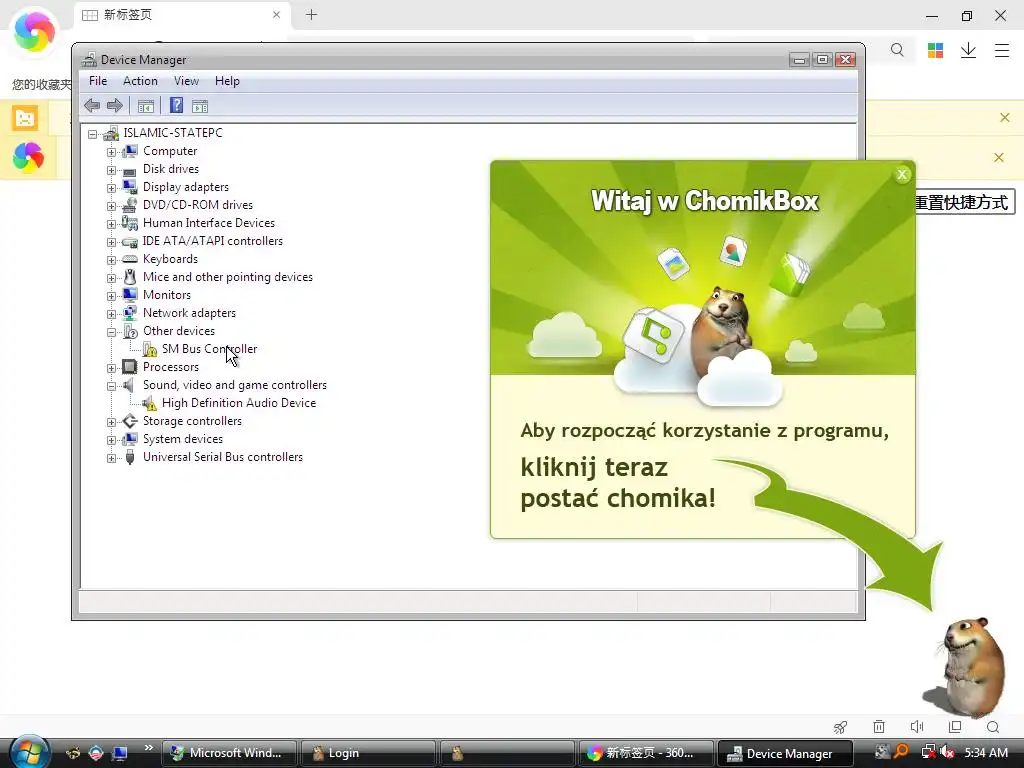Screen dimensions: 1024x768
Task: Click the speaker icon in browser bottom bar
Action: tap(917, 727)
